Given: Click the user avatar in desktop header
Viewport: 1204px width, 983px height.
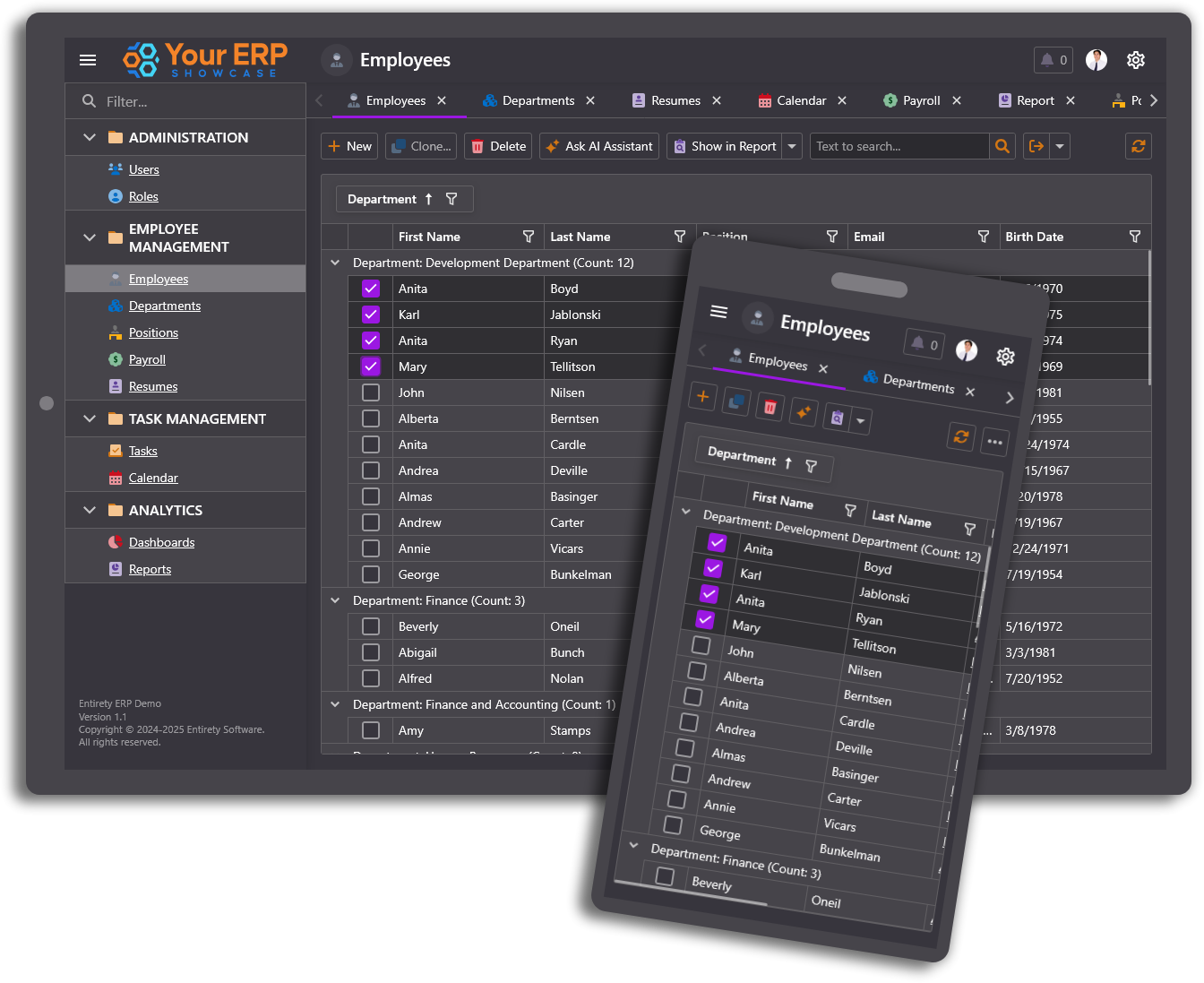Looking at the screenshot, I should (x=1096, y=60).
